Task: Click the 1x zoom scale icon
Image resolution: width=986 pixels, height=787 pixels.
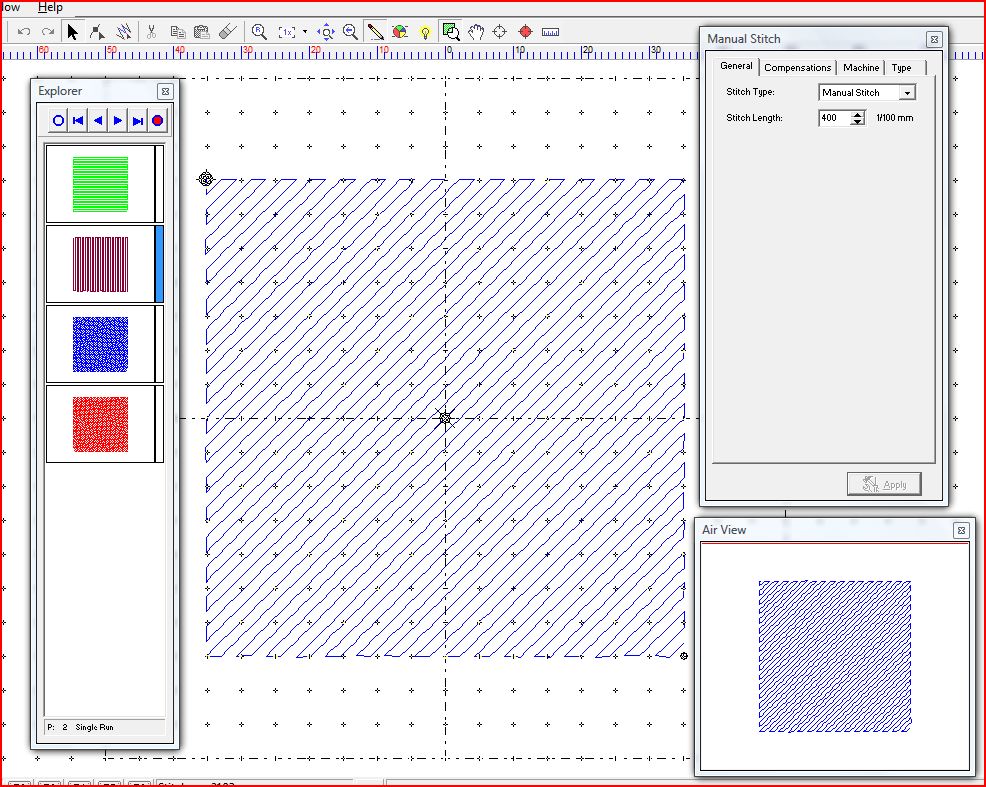Action: pos(287,31)
